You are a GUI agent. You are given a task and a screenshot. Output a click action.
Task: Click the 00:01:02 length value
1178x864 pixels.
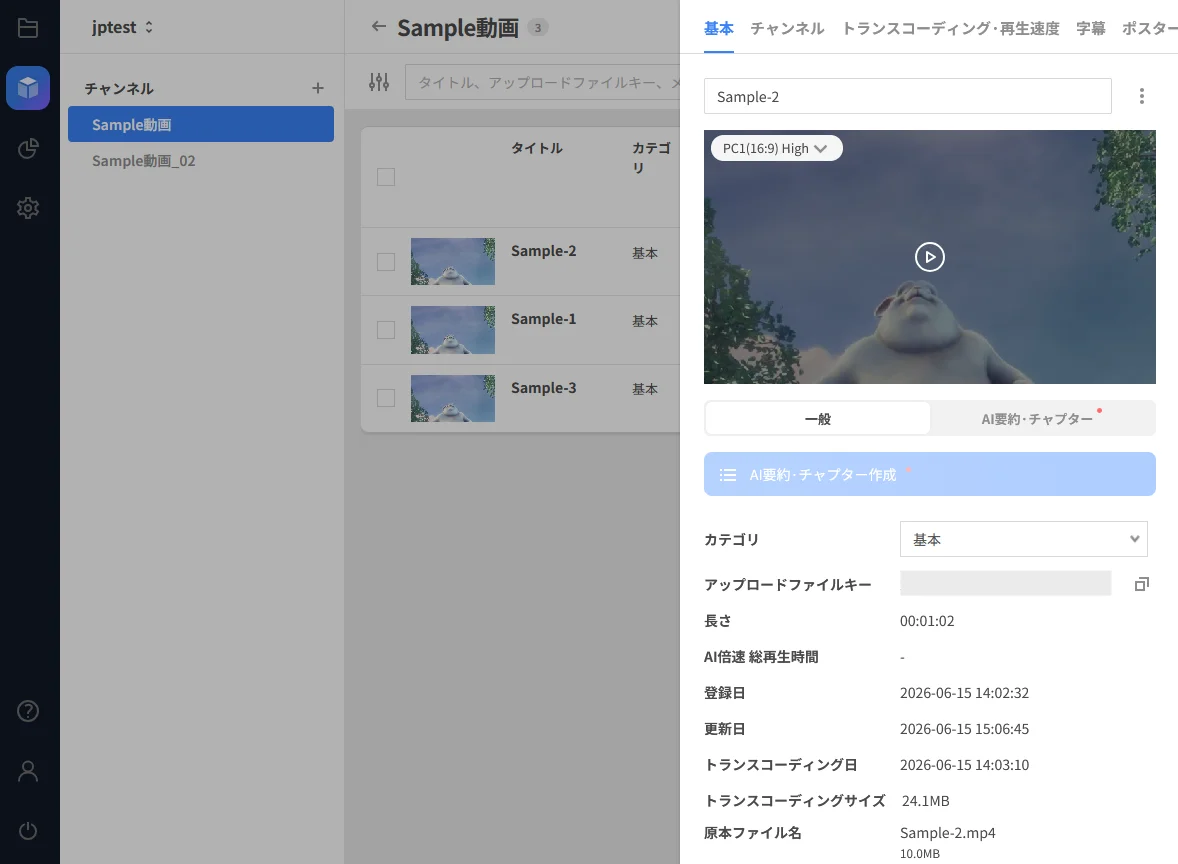(927, 621)
